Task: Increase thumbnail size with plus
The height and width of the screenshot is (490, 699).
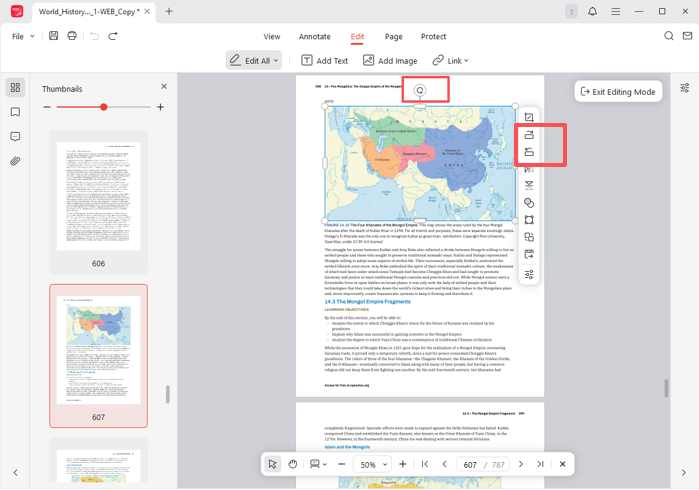Action: click(160, 107)
